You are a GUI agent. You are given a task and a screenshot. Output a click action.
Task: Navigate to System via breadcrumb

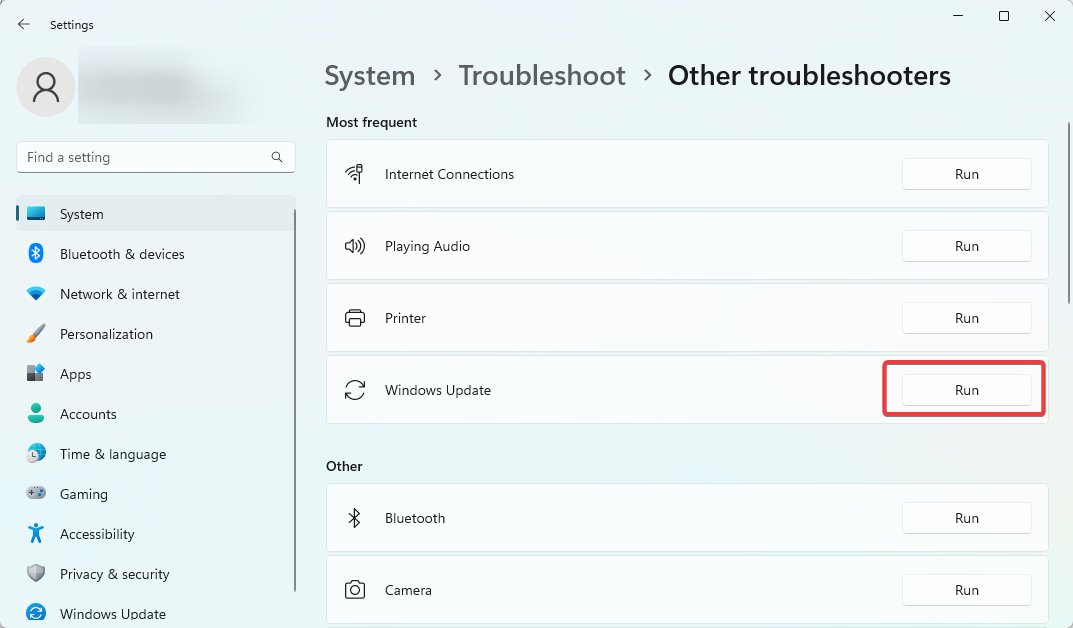coord(370,76)
